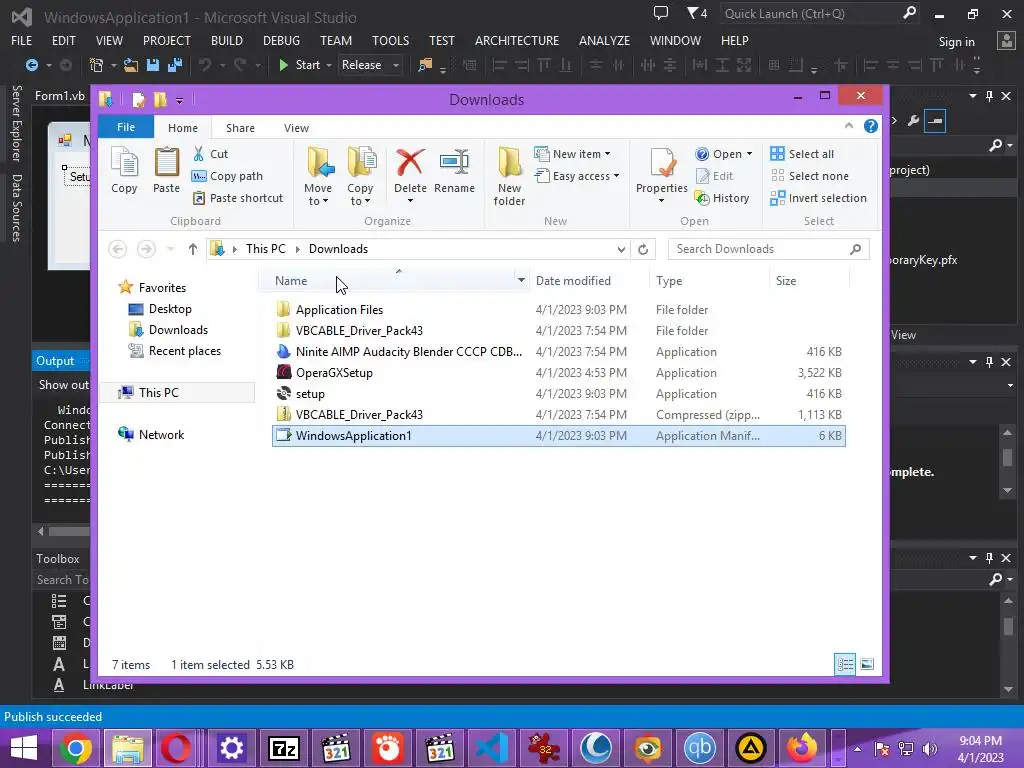Click Invert selection

tap(819, 198)
